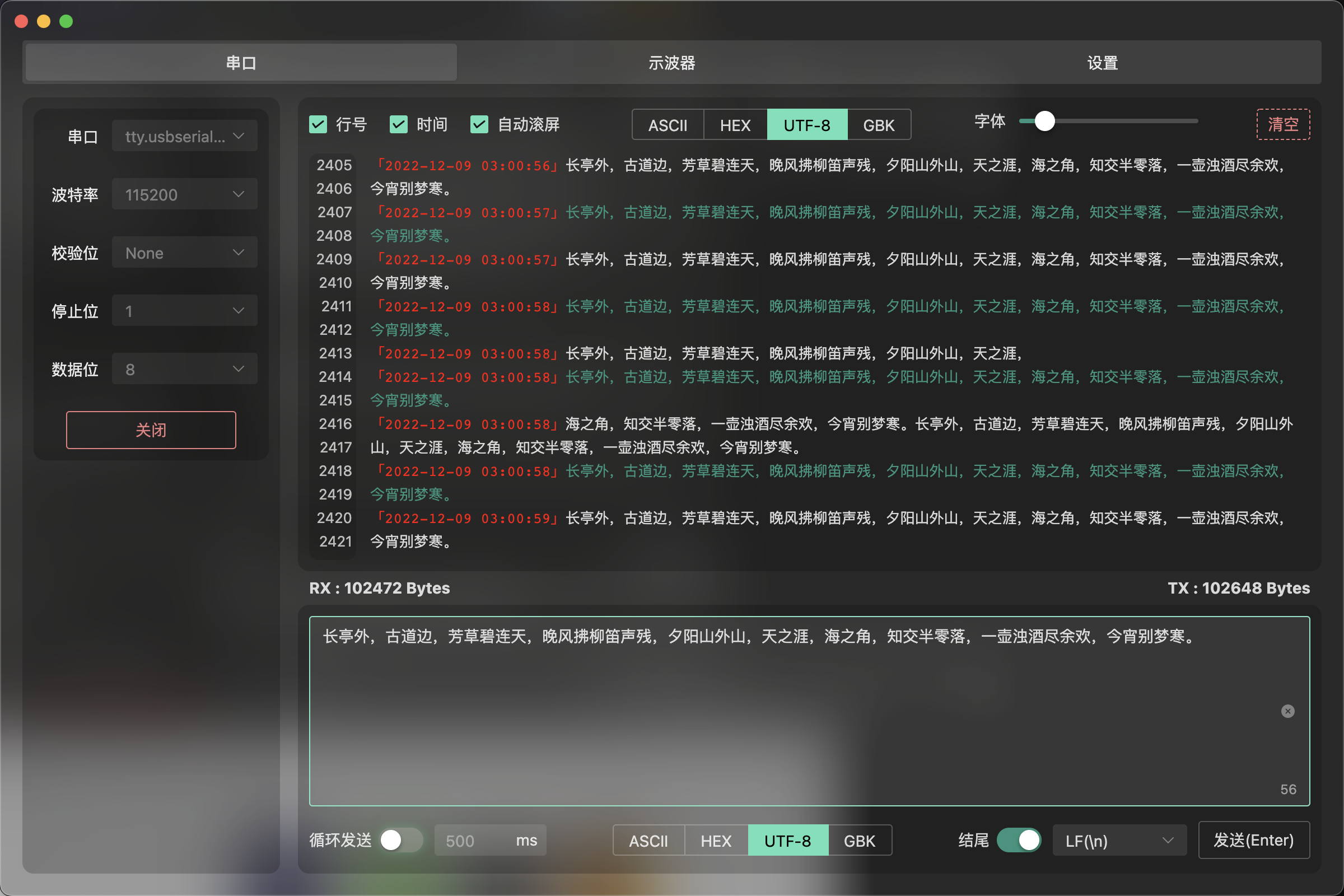Uncheck the 行号 line number checkbox
Screen dimensions: 1344x896
pyautogui.click(x=318, y=124)
